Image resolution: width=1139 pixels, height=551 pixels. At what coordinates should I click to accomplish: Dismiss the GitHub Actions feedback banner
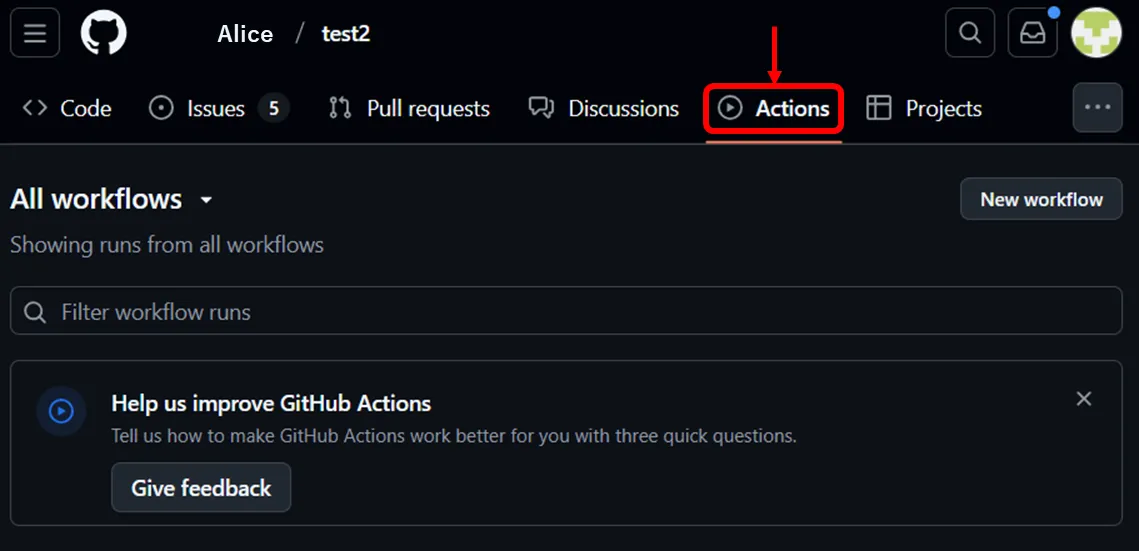pyautogui.click(x=1083, y=399)
